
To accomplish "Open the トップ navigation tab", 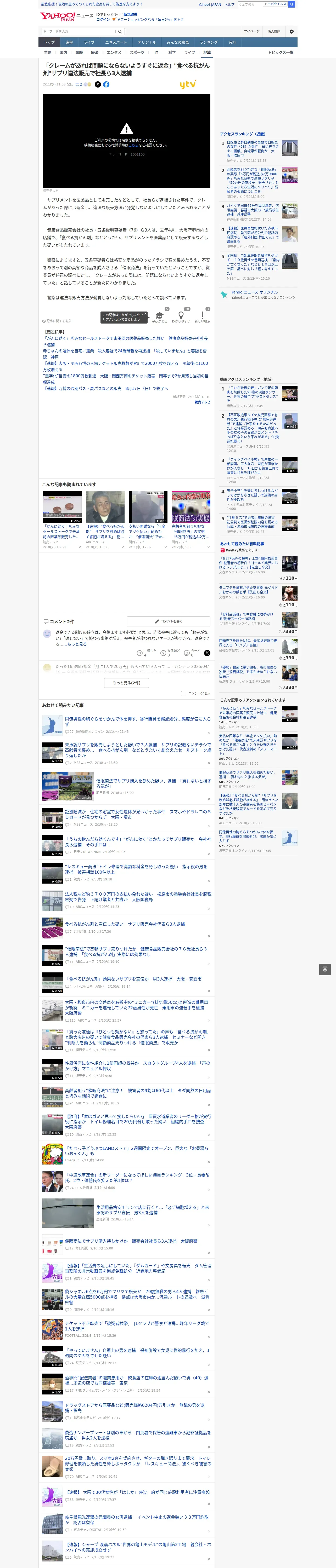I will [49, 43].
